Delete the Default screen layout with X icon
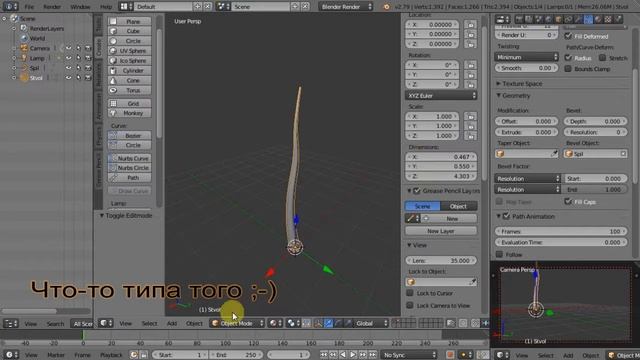The image size is (640, 360). click(x=207, y=7)
